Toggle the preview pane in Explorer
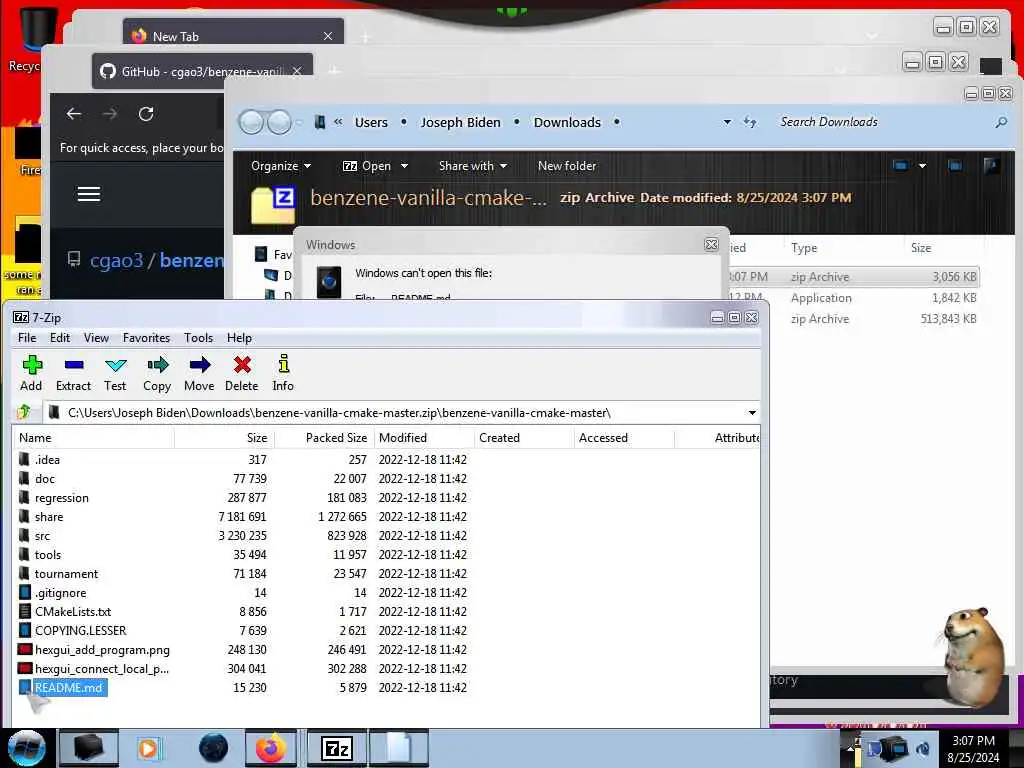This screenshot has width=1024, height=768. pyautogui.click(x=955, y=166)
